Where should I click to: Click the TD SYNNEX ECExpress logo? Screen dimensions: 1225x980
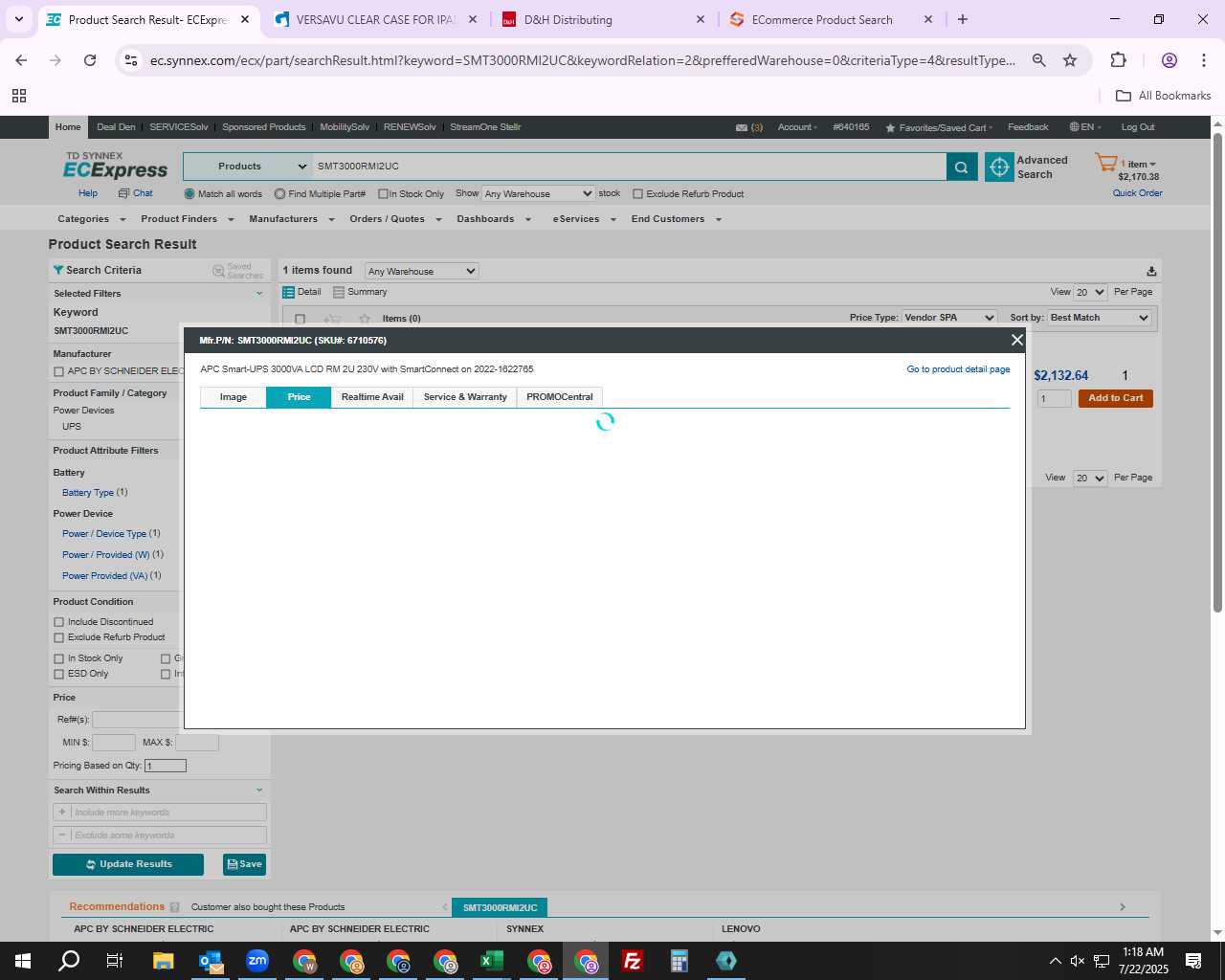(115, 166)
